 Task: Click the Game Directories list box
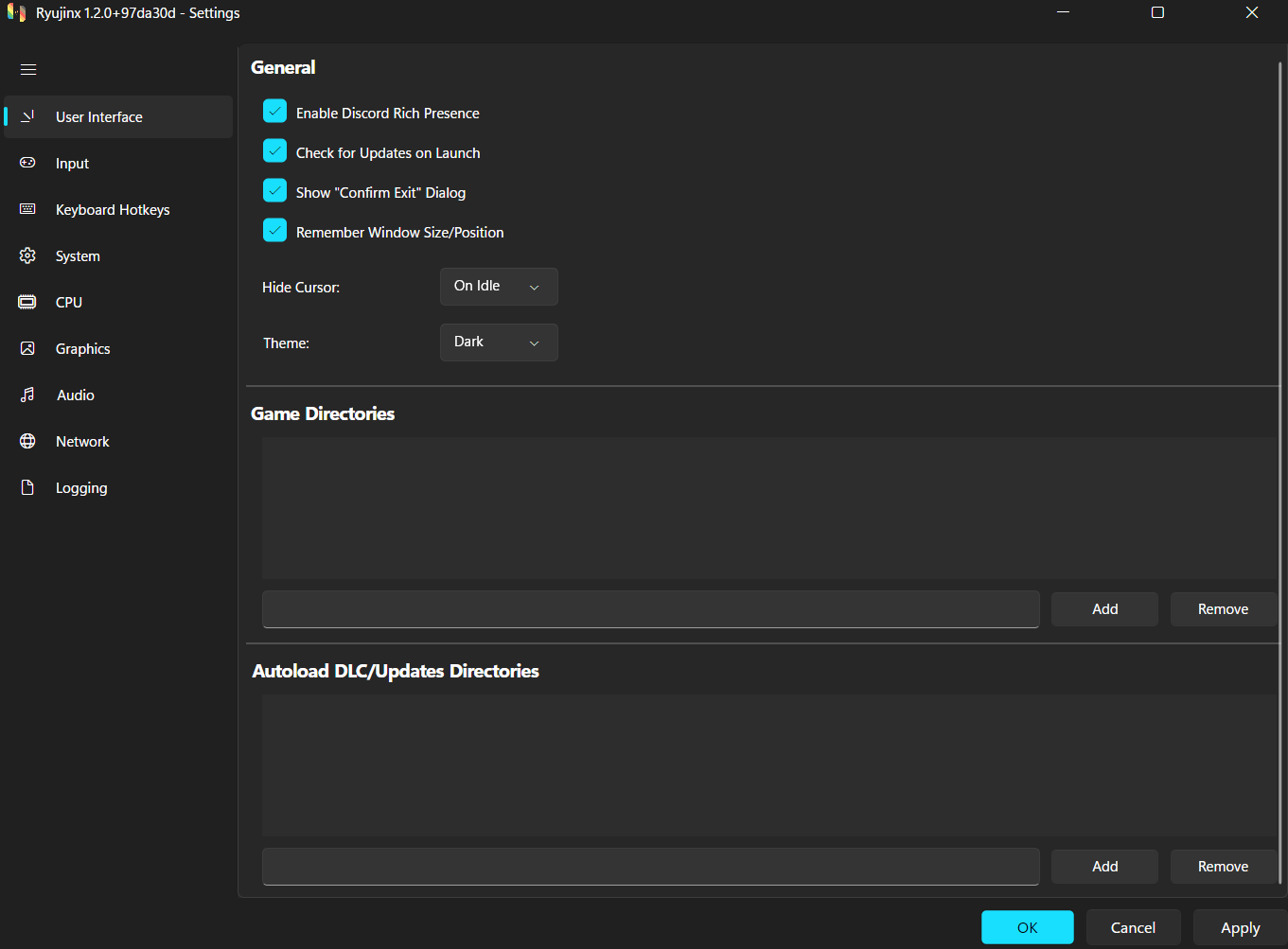769,508
